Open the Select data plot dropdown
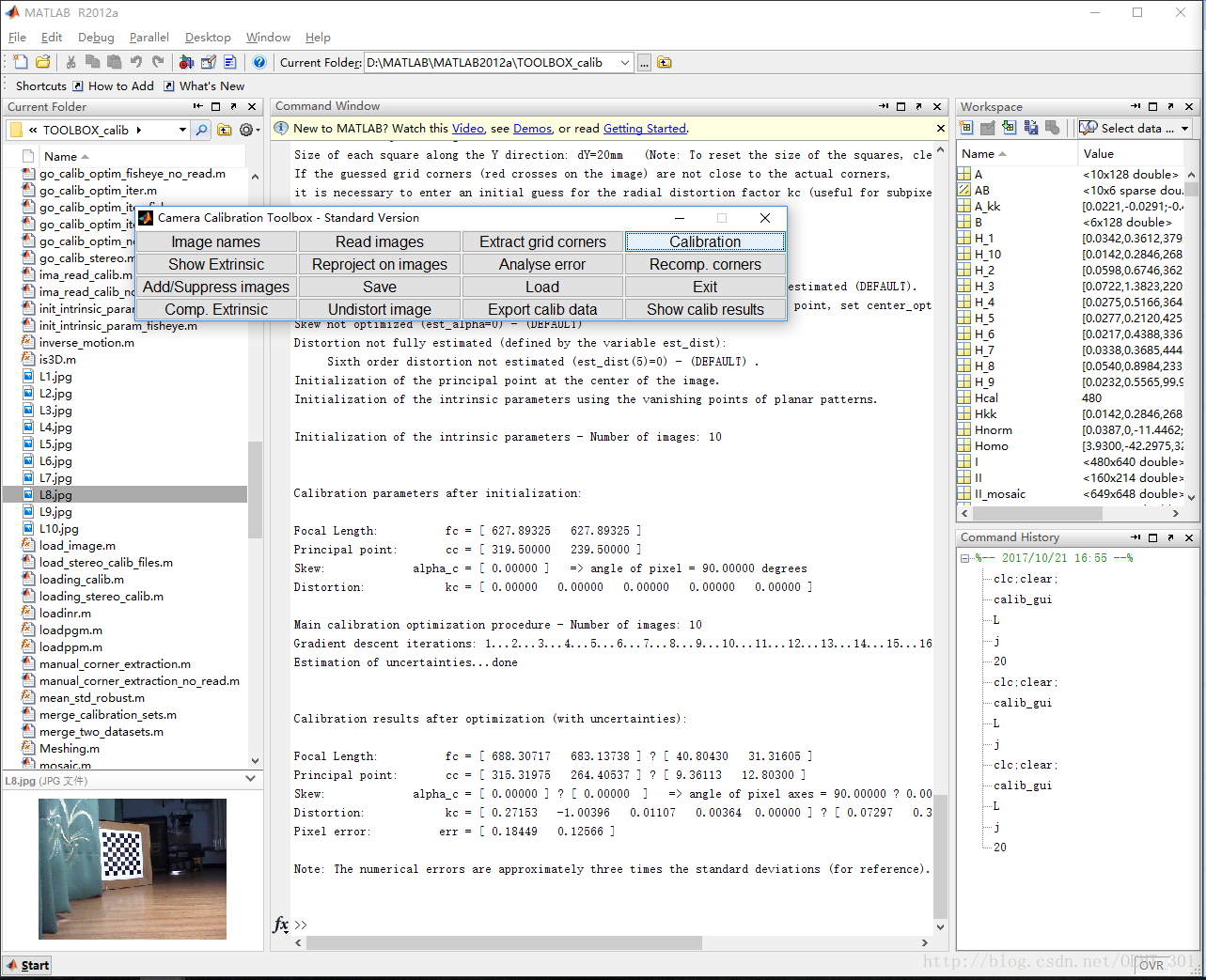This screenshot has height=980, width=1206. 1184,128
